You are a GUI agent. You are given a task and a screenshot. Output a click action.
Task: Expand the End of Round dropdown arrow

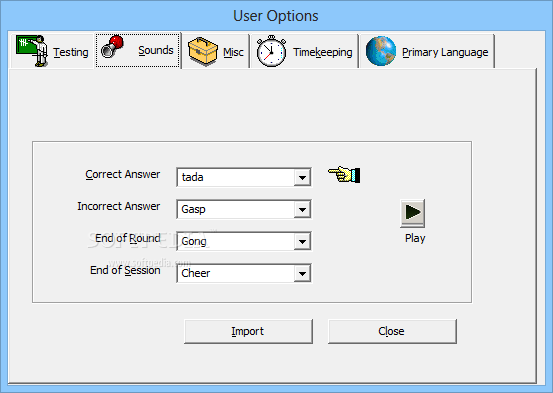click(302, 242)
